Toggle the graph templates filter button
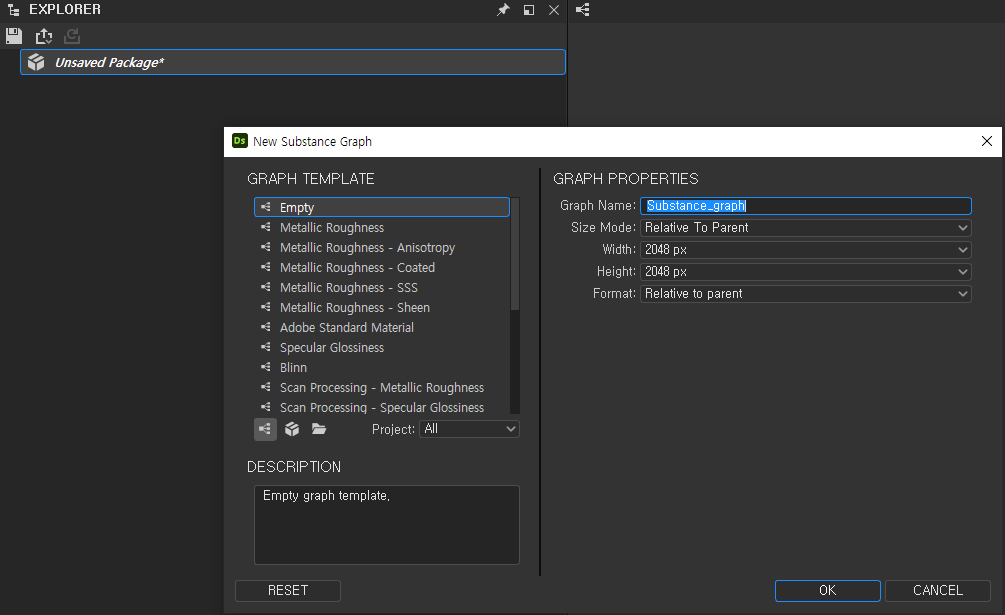The image size is (1005, 615). [265, 429]
